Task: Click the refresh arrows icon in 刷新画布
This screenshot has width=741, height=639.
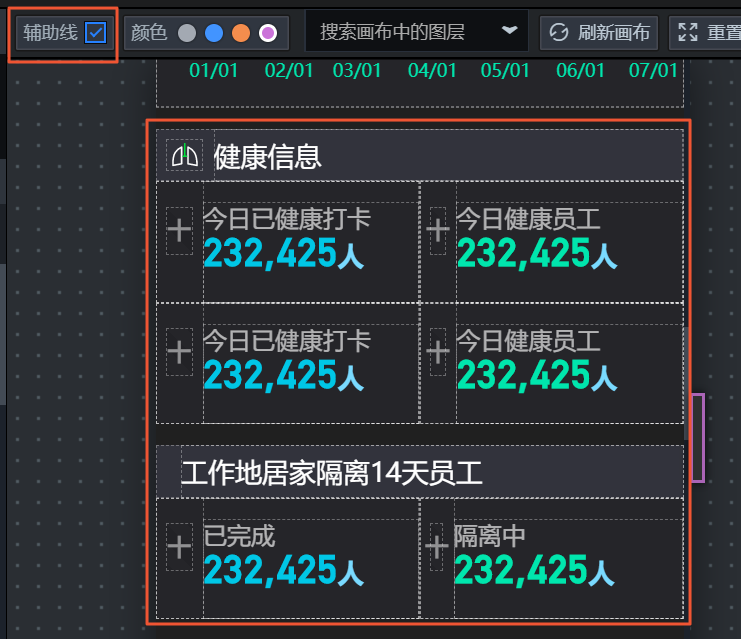Action: pos(559,33)
